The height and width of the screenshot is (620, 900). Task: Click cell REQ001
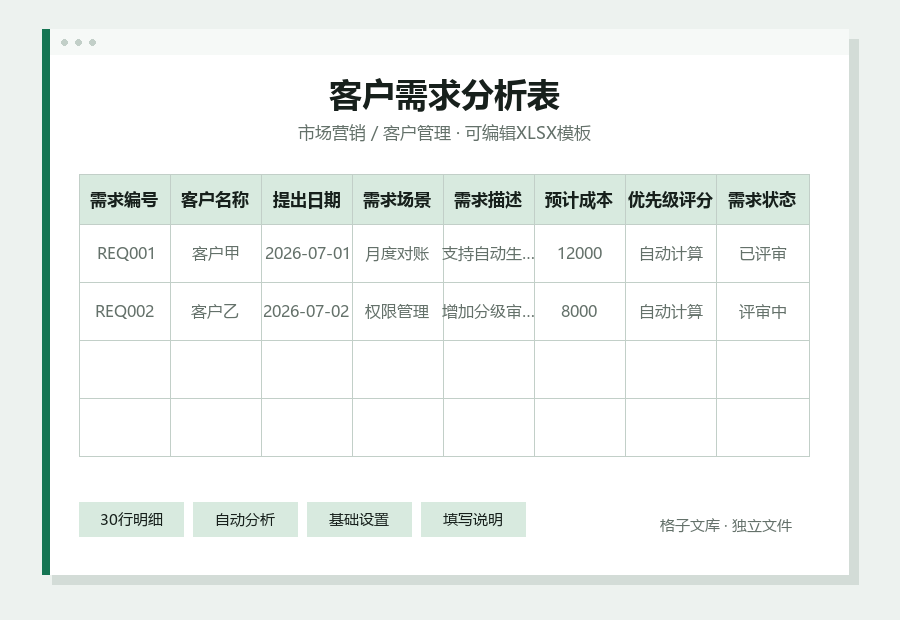click(125, 254)
